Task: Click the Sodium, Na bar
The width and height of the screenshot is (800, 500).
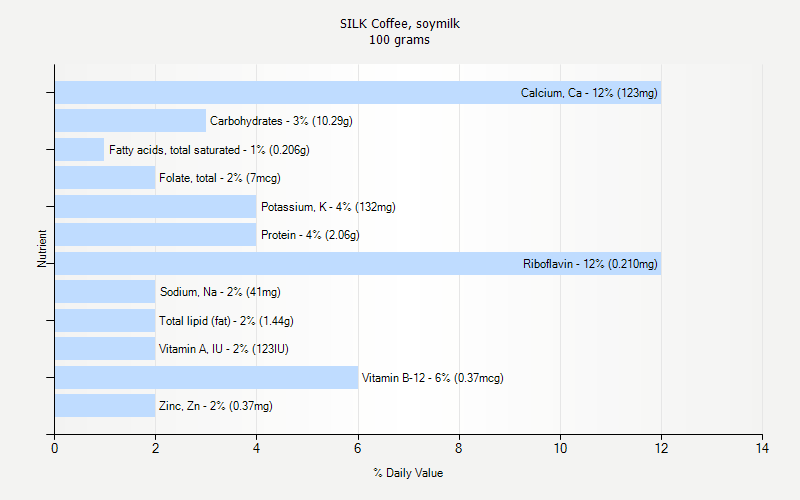Action: coord(105,292)
